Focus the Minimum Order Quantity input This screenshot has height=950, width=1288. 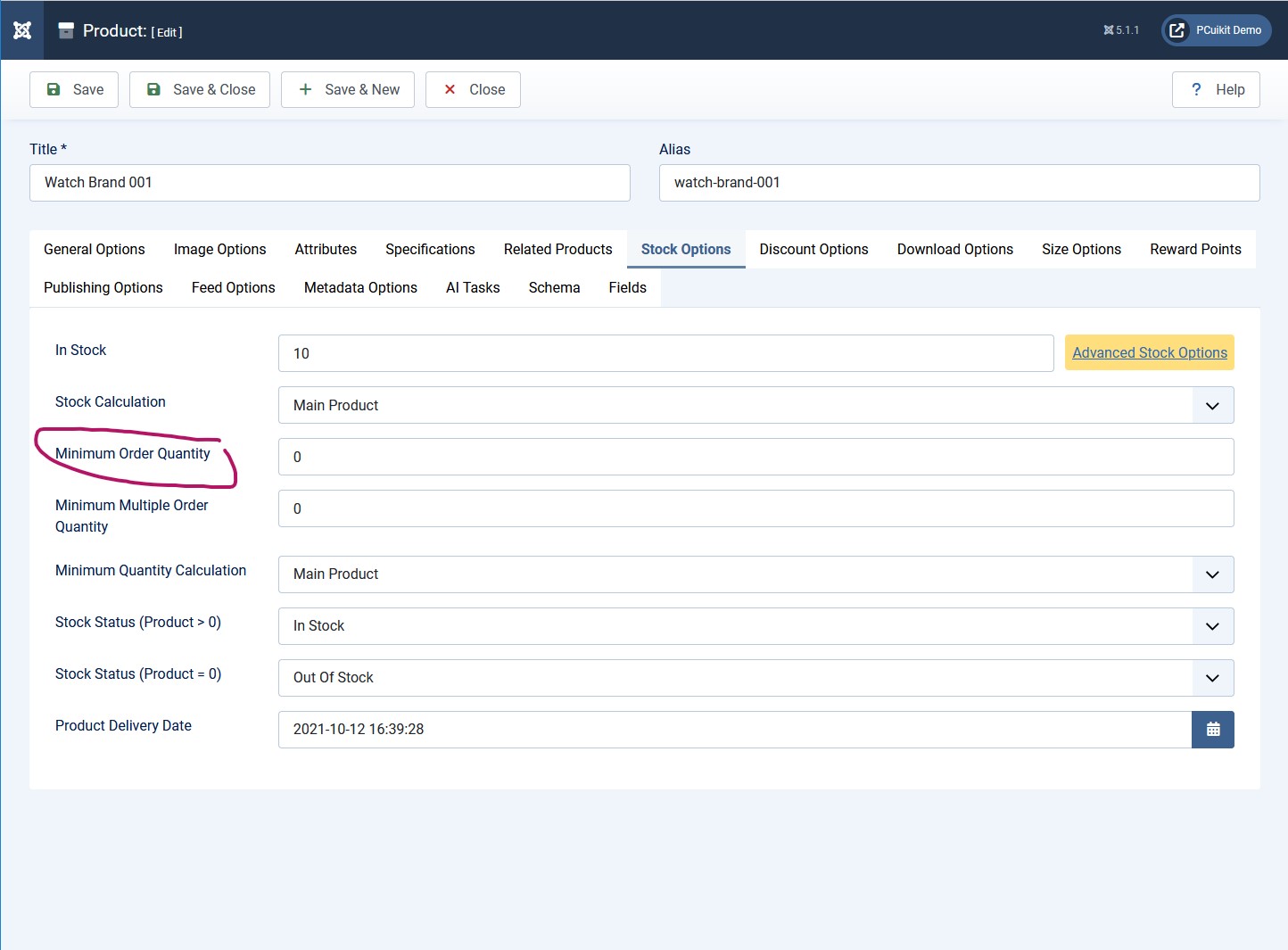click(x=755, y=457)
